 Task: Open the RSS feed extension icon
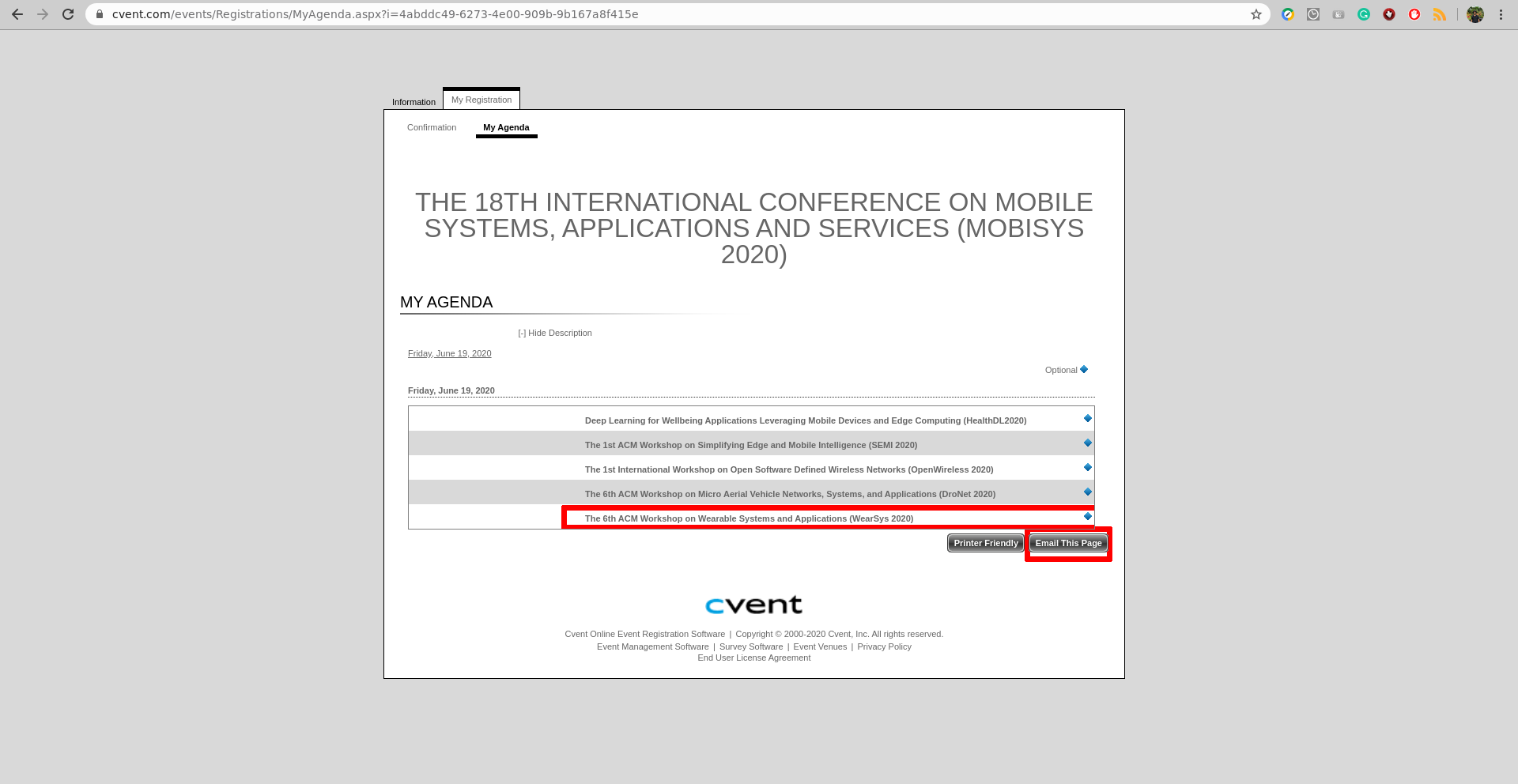[x=1440, y=14]
